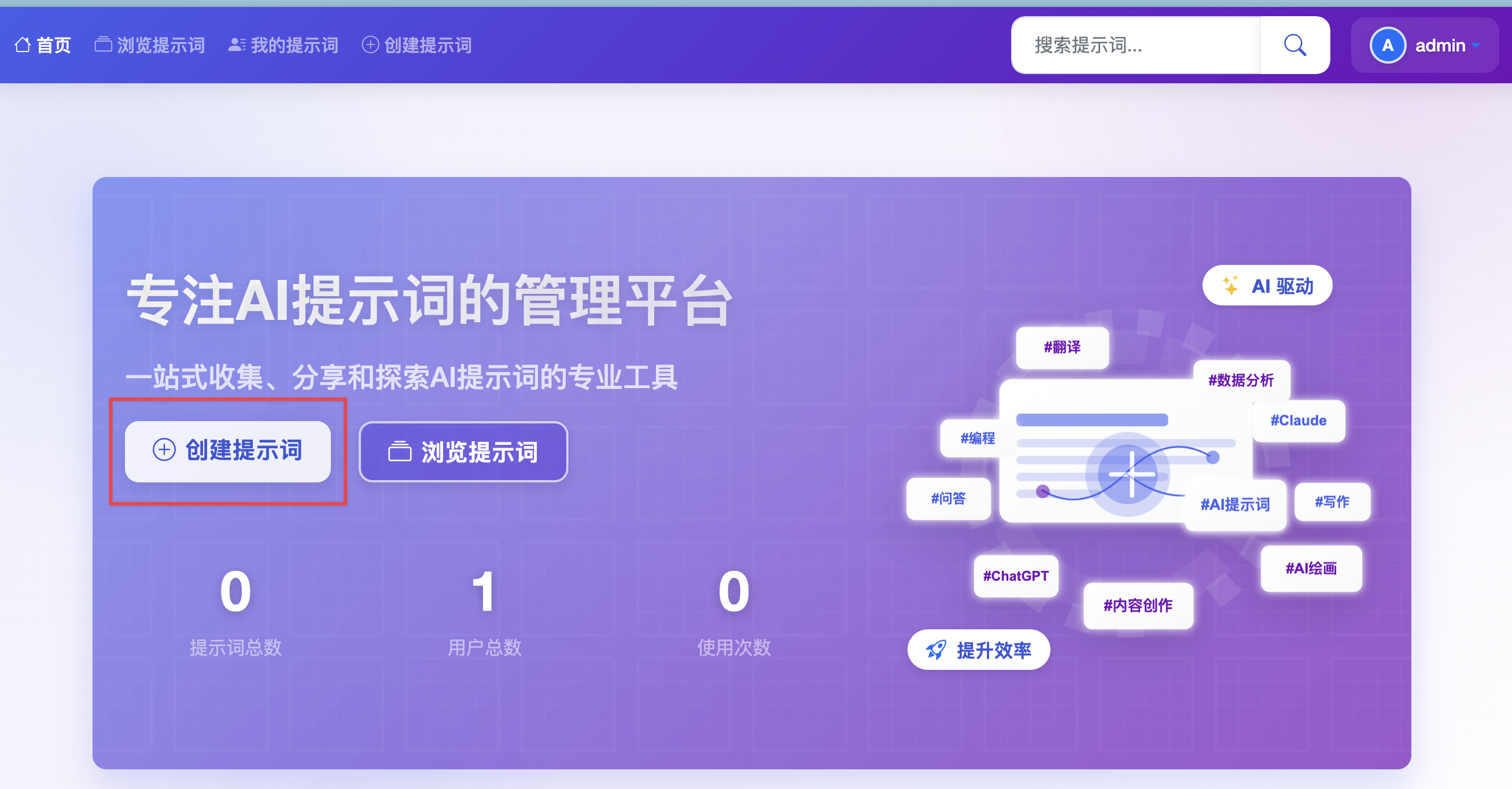Viewport: 1512px width, 789px height.
Task: Click the plus-circle icon in navbar 创建提示词
Action: click(x=370, y=45)
